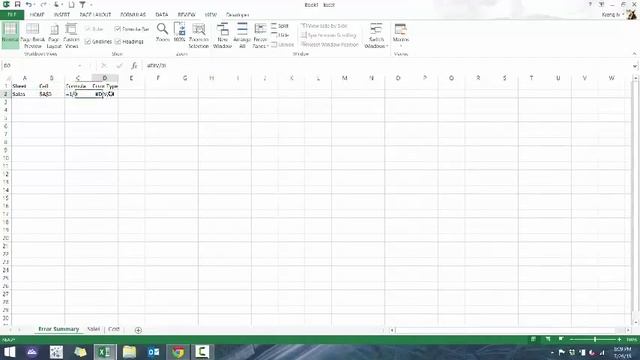Open Excel from the taskbar
Viewport: 640px width, 360px height.
coord(105,352)
